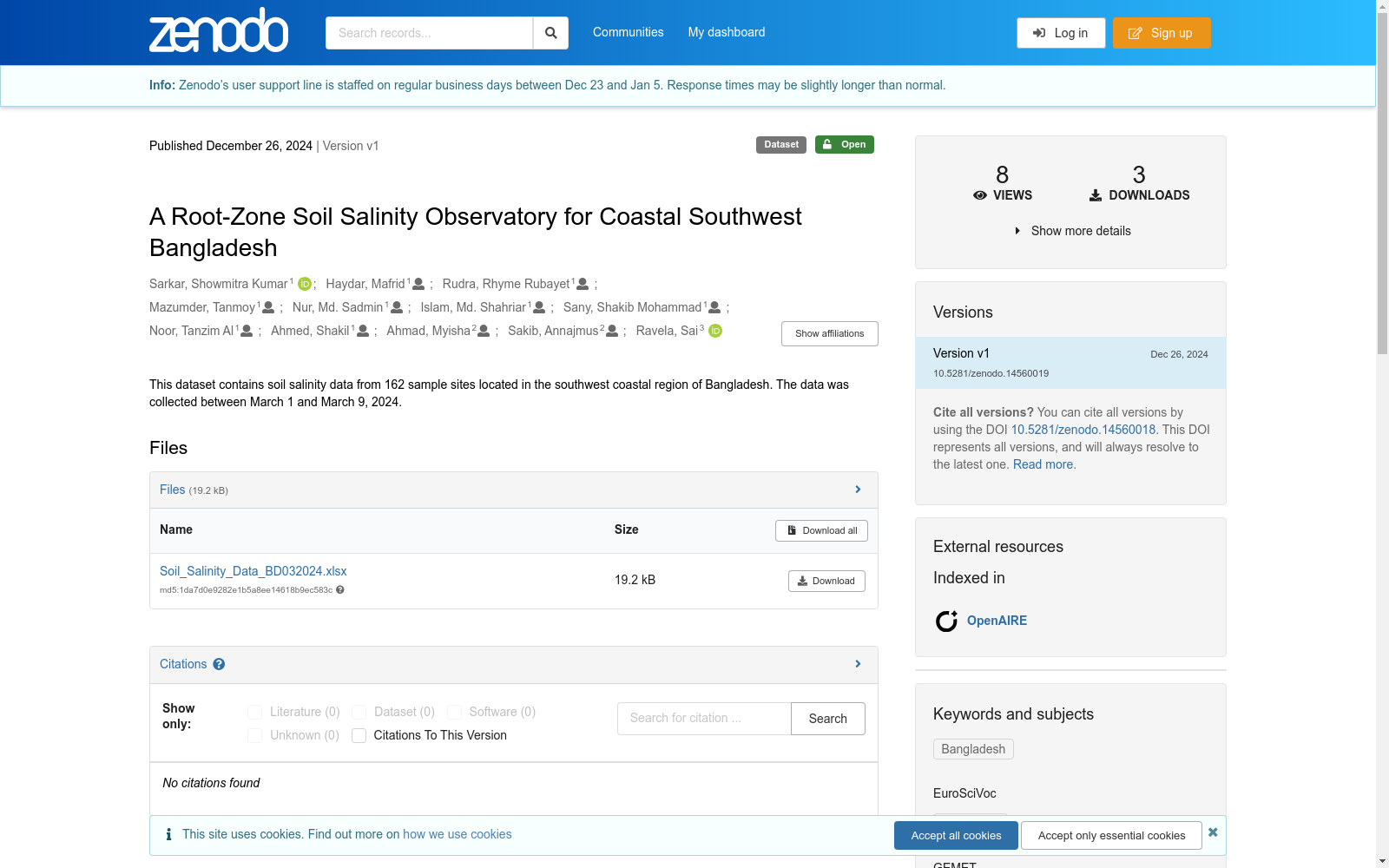Expand Show more details statistics

1072,231
